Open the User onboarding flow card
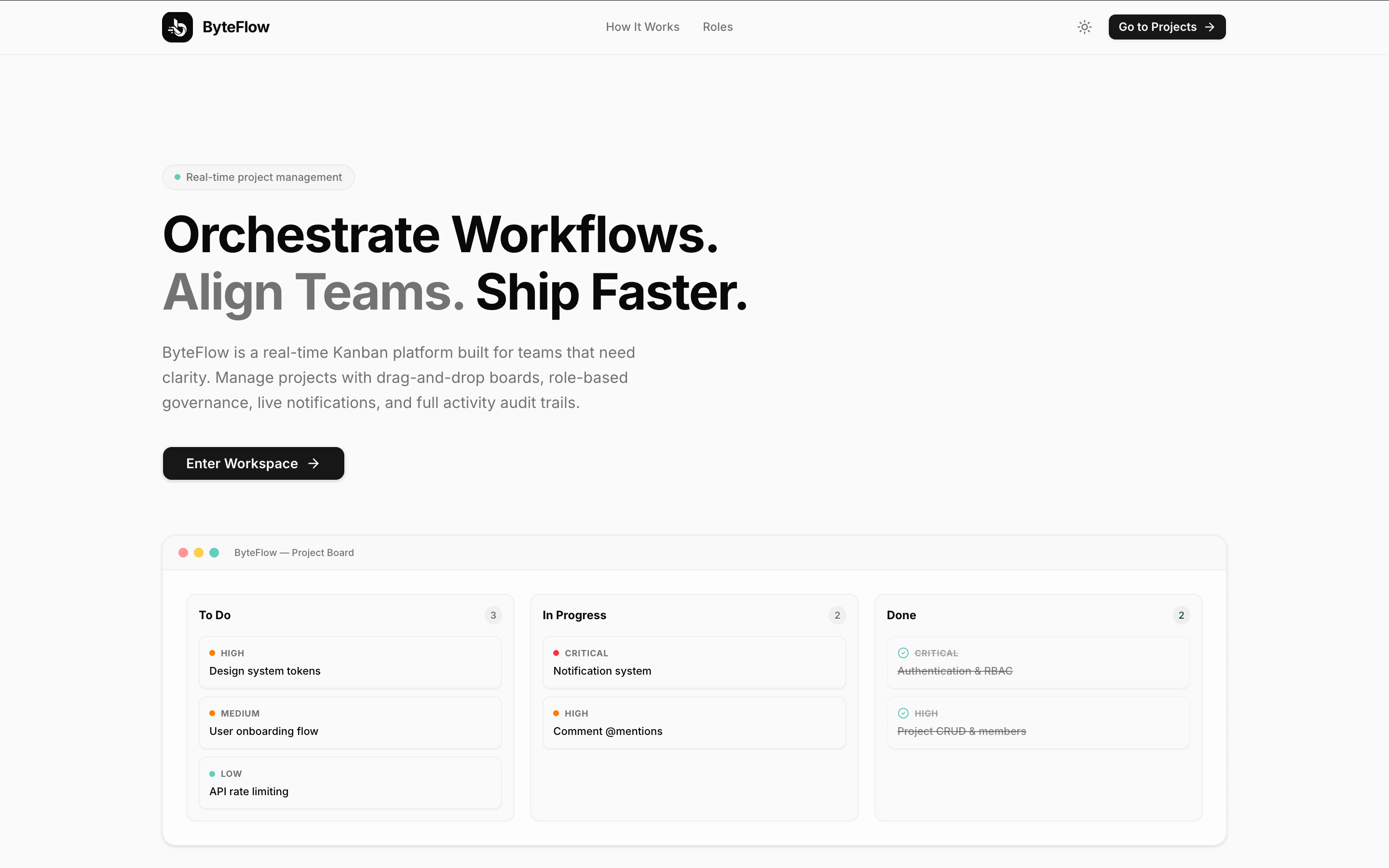Screen dimensions: 1389x868 [x=350, y=723]
